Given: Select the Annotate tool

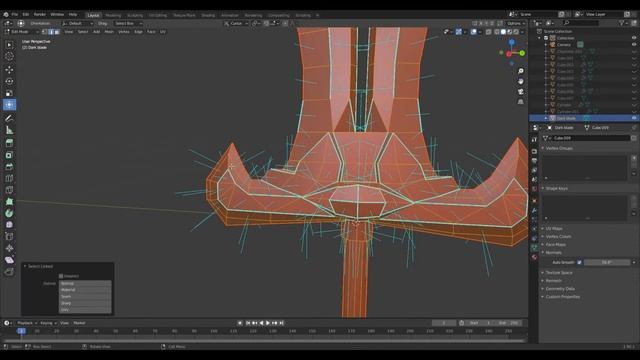Looking at the screenshot, I should click(x=9, y=118).
